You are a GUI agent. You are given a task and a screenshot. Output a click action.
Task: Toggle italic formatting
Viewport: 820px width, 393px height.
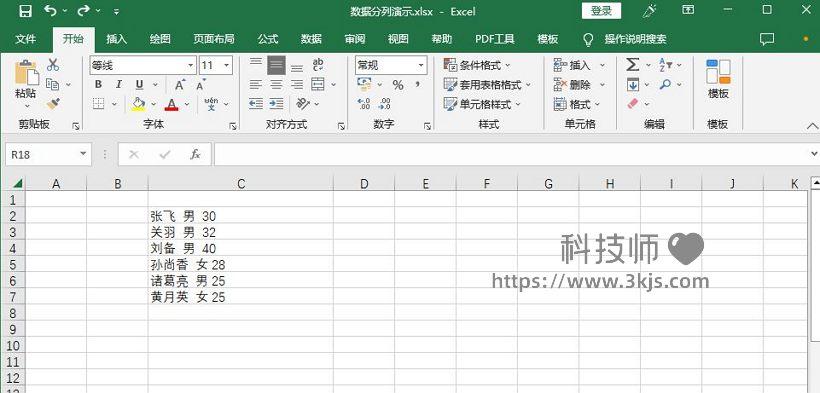click(119, 85)
